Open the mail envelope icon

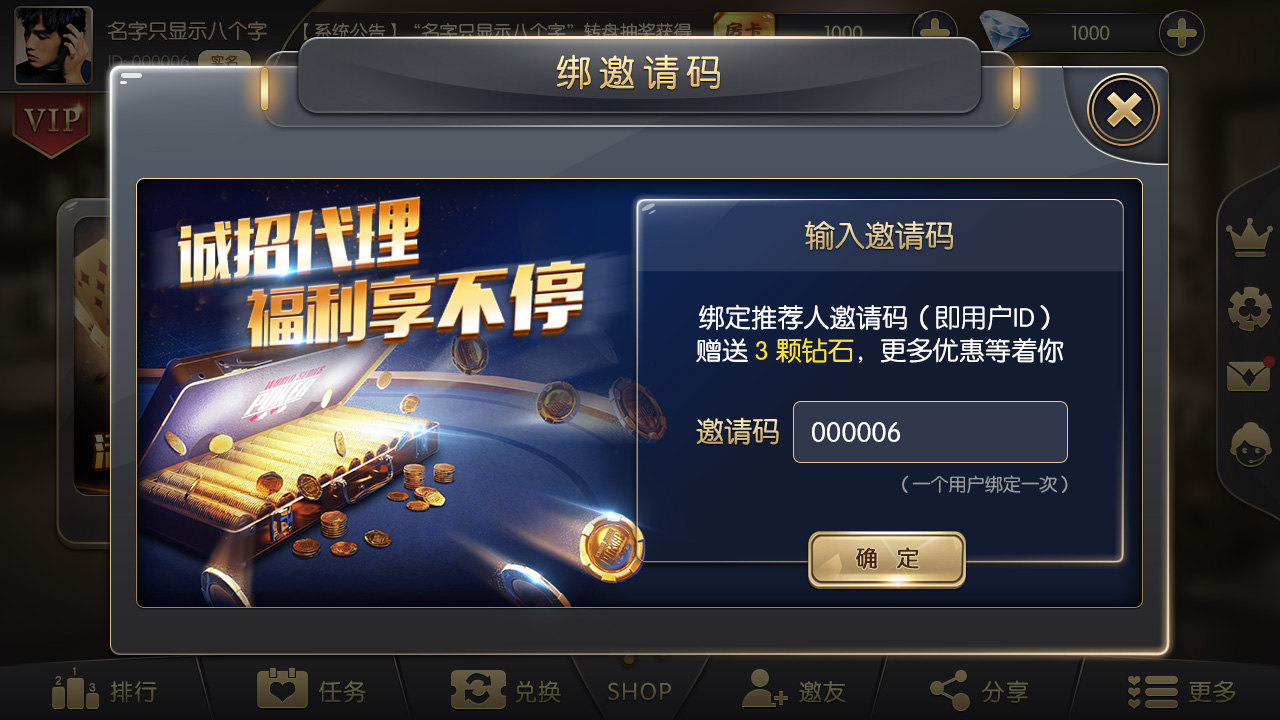pyautogui.click(x=1249, y=376)
